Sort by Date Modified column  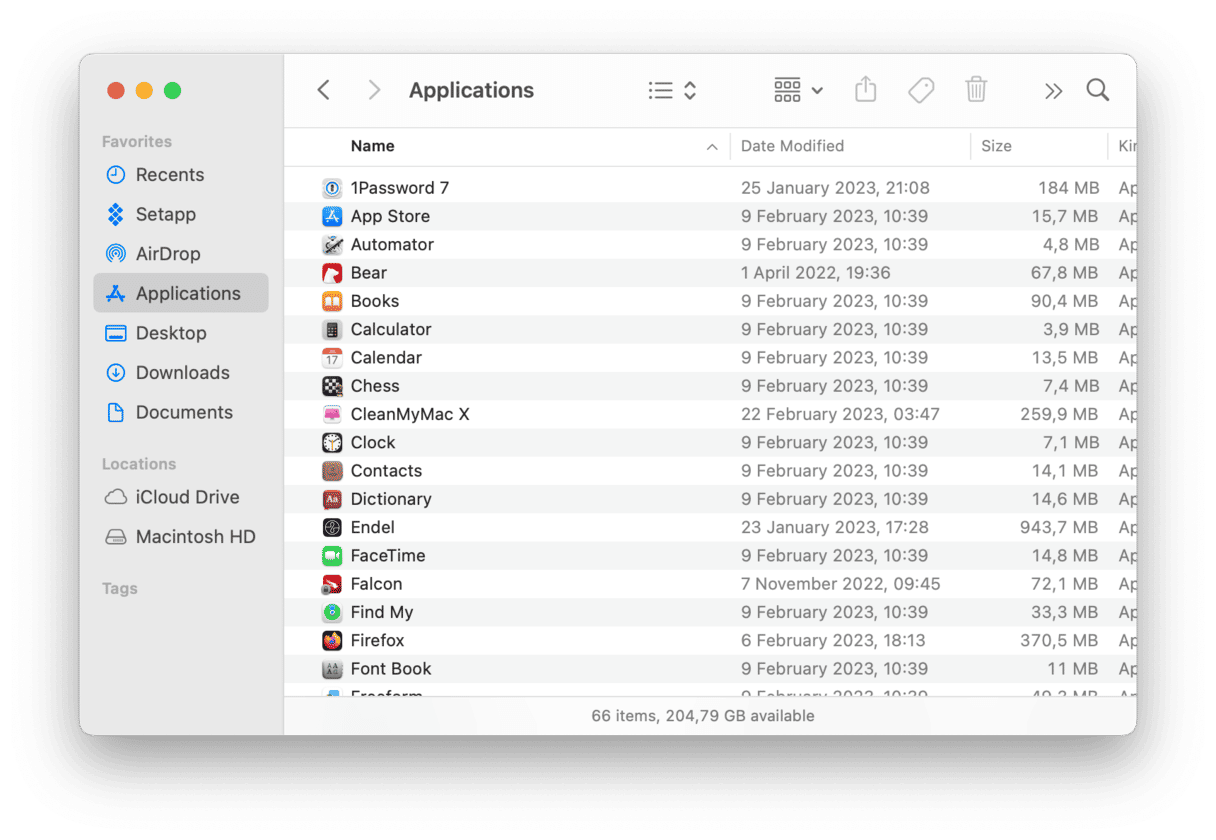pyautogui.click(x=792, y=146)
